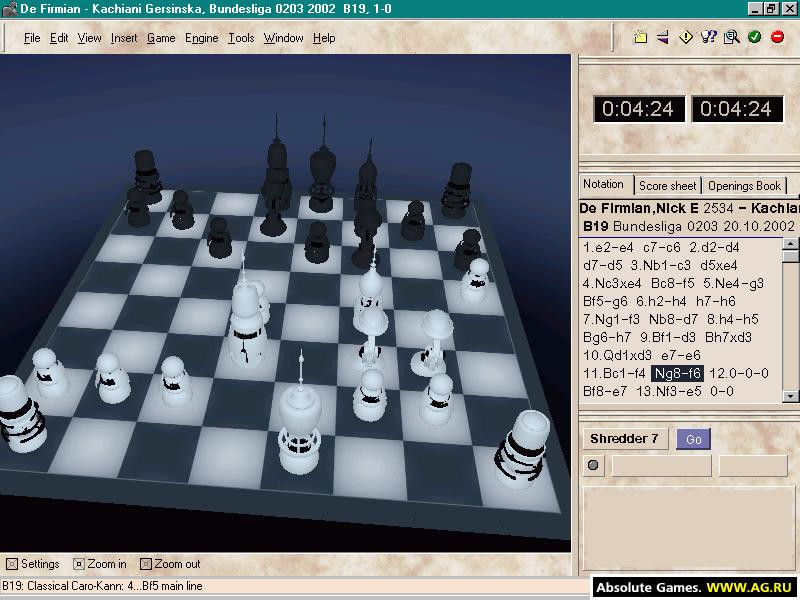Click move Bh7xd3 in the notation
Image resolution: width=800 pixels, height=600 pixels.
pos(728,337)
